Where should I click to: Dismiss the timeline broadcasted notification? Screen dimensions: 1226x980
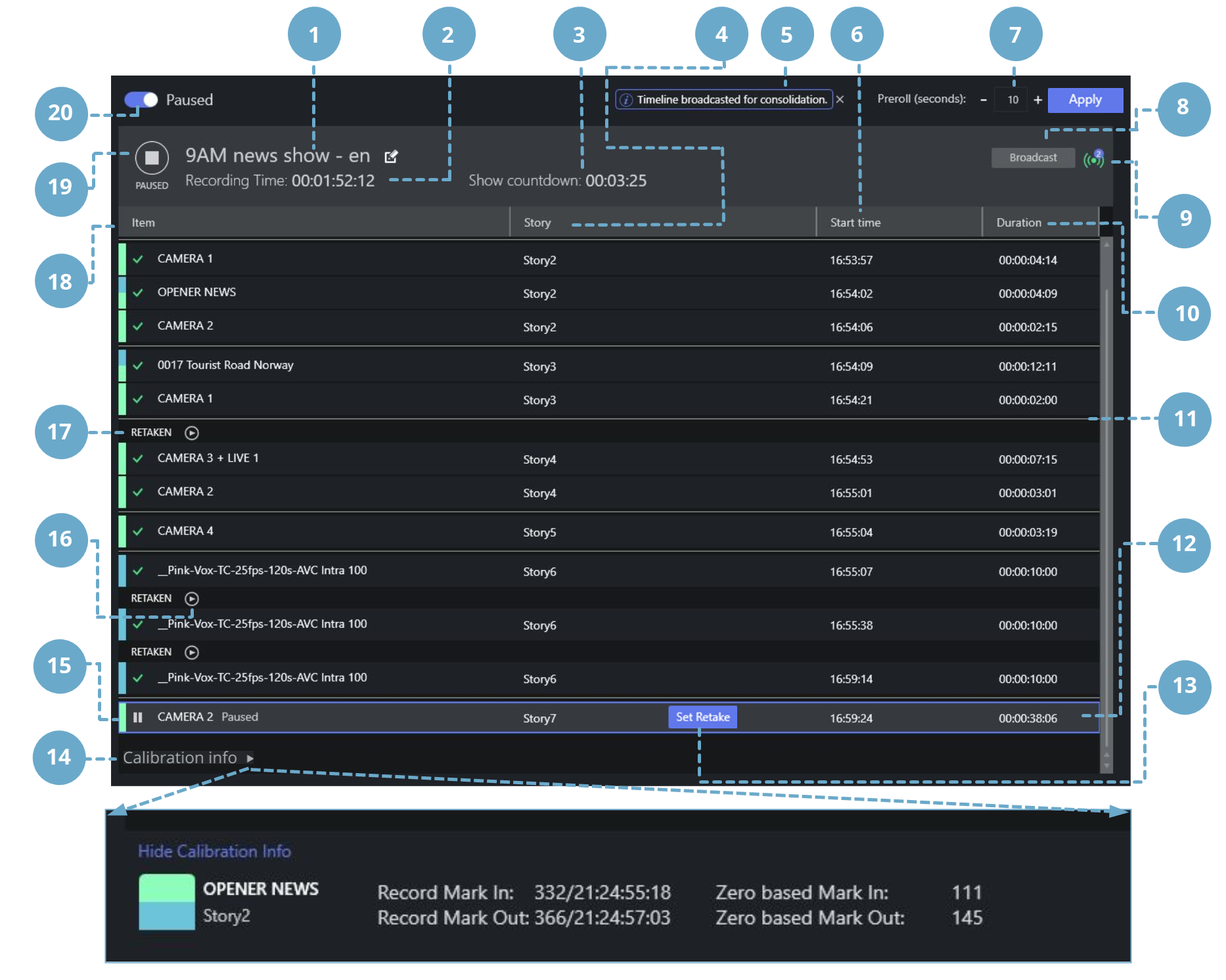coord(840,99)
